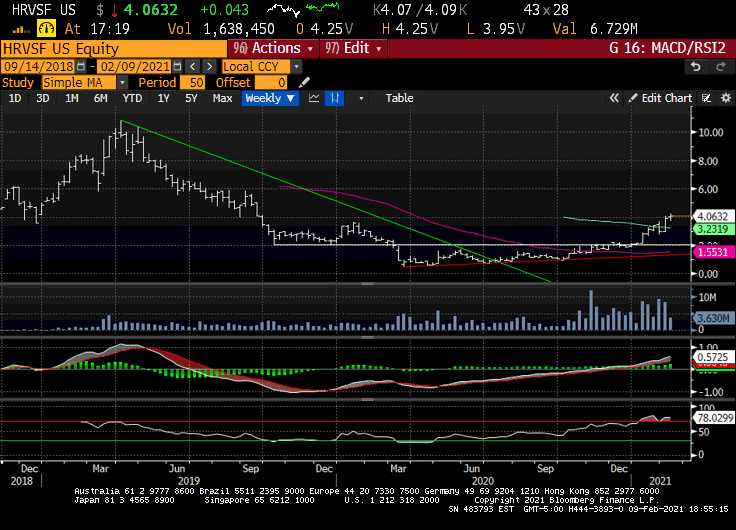Viewport: 736px width, 530px height.
Task: Select the 5Y range tab
Action: 191,98
